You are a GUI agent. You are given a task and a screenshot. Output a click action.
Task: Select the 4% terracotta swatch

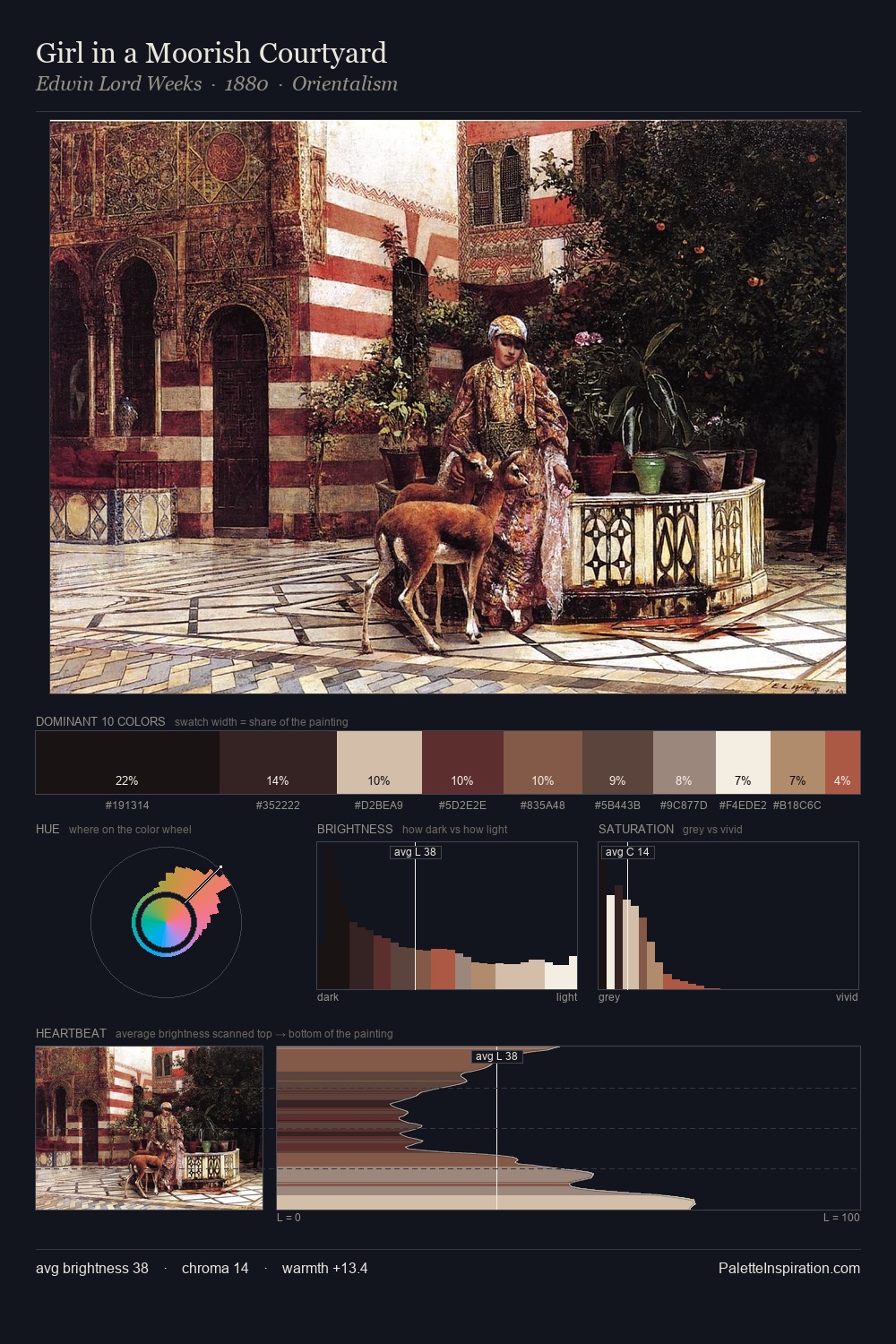tap(842, 762)
